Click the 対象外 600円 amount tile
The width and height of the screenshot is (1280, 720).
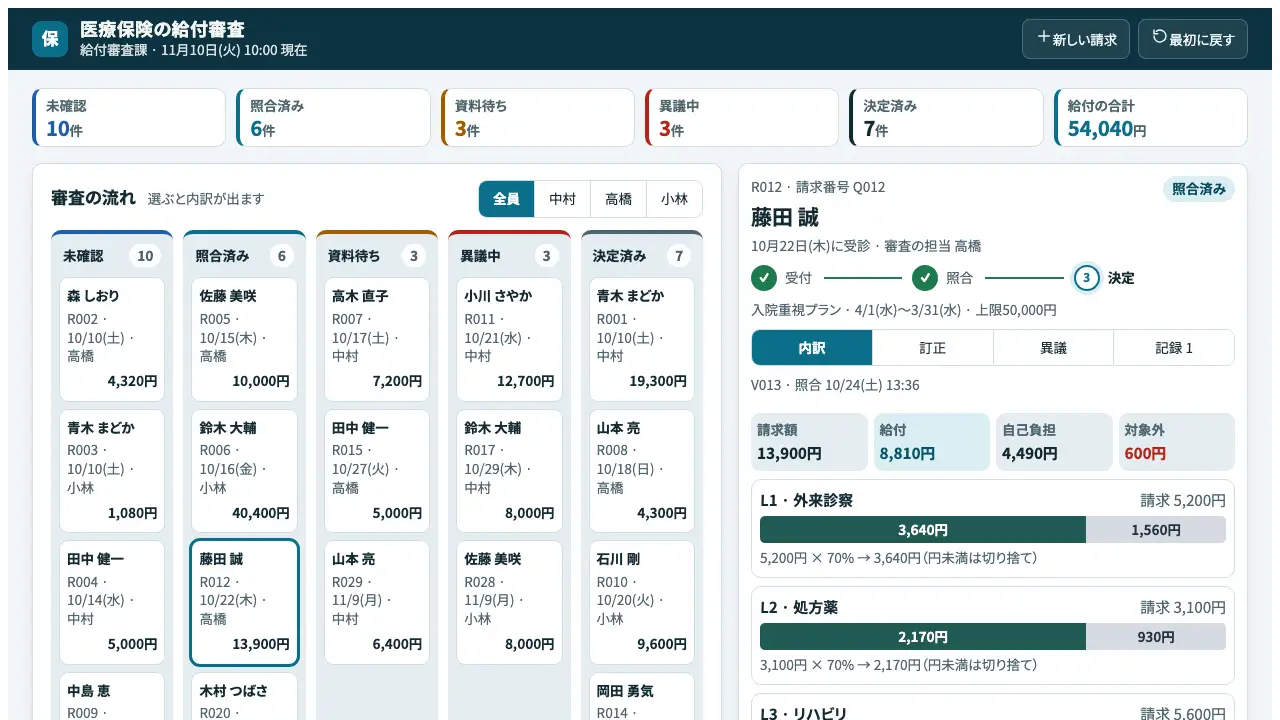tap(1177, 442)
